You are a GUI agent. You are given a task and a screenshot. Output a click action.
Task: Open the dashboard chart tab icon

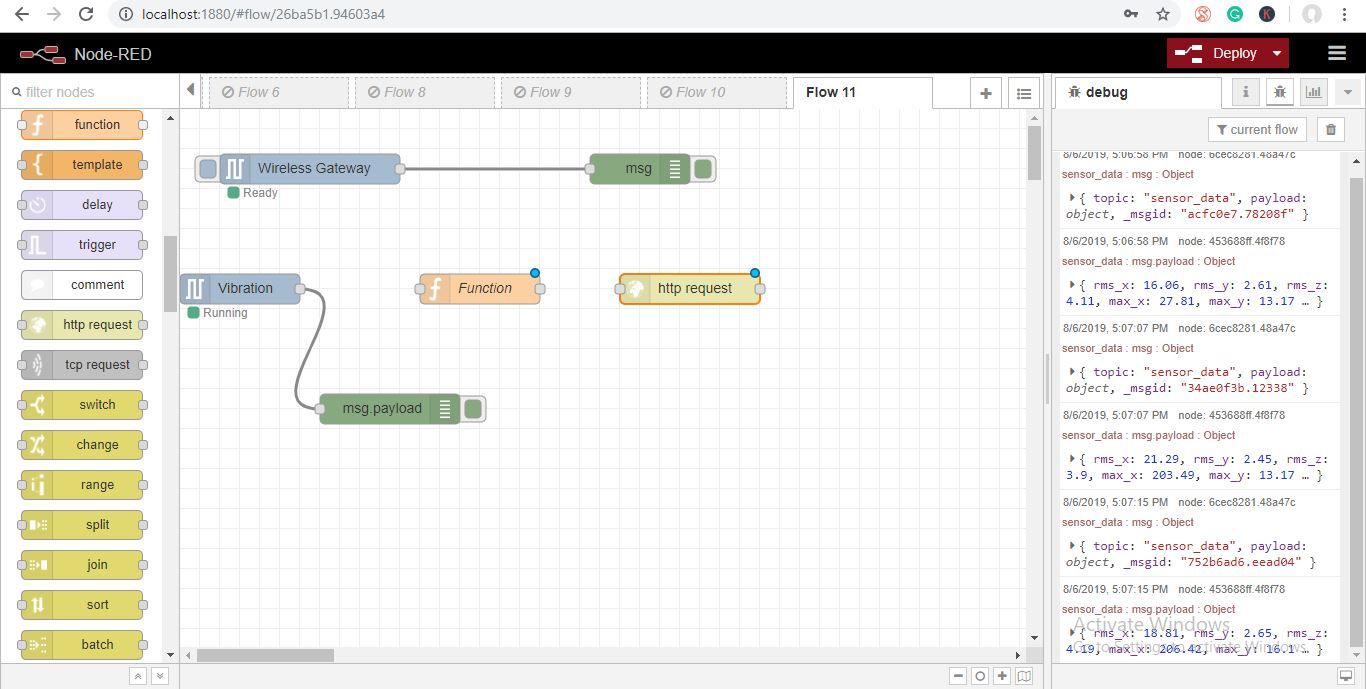1314,92
